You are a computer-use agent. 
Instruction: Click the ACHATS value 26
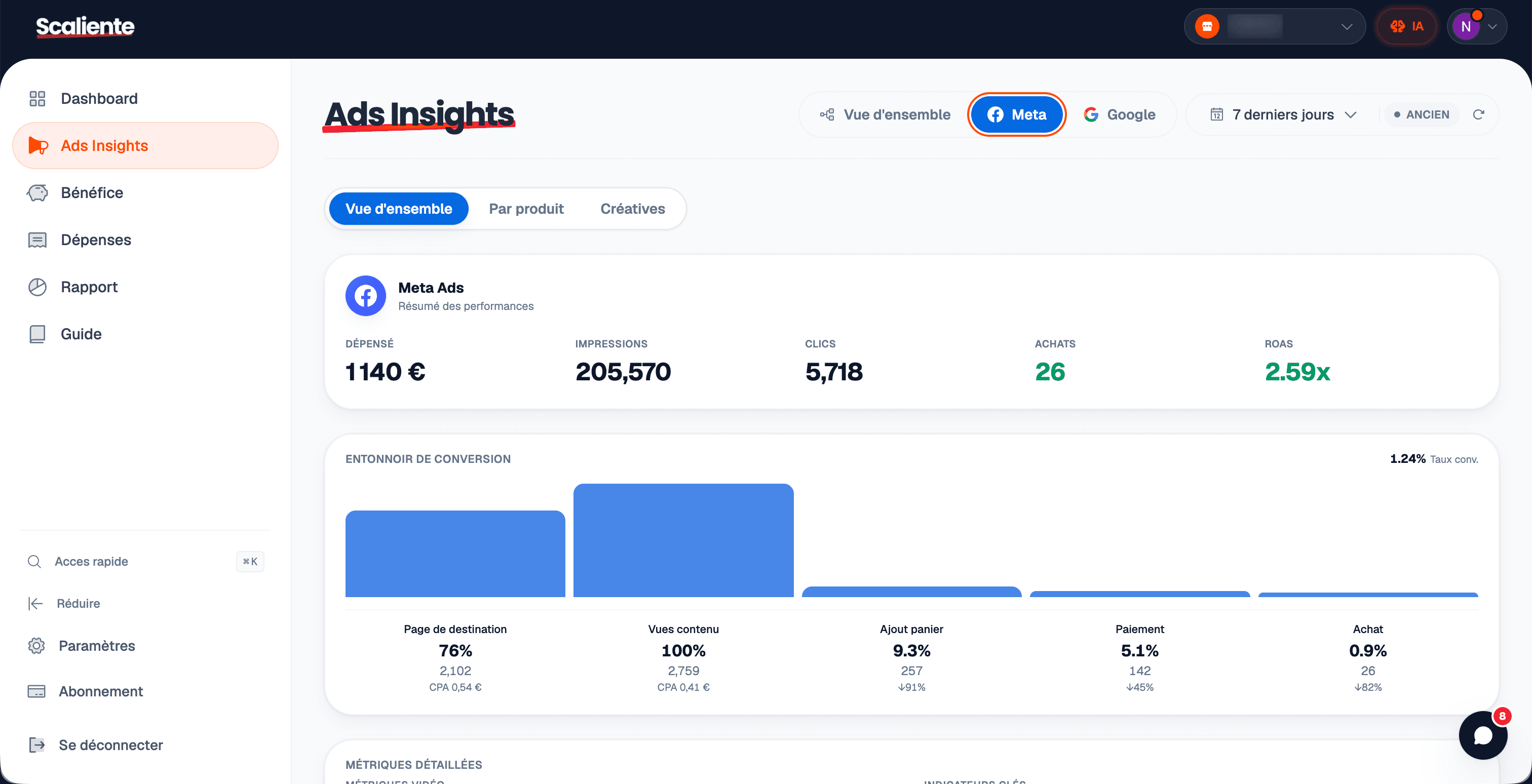pos(1050,372)
